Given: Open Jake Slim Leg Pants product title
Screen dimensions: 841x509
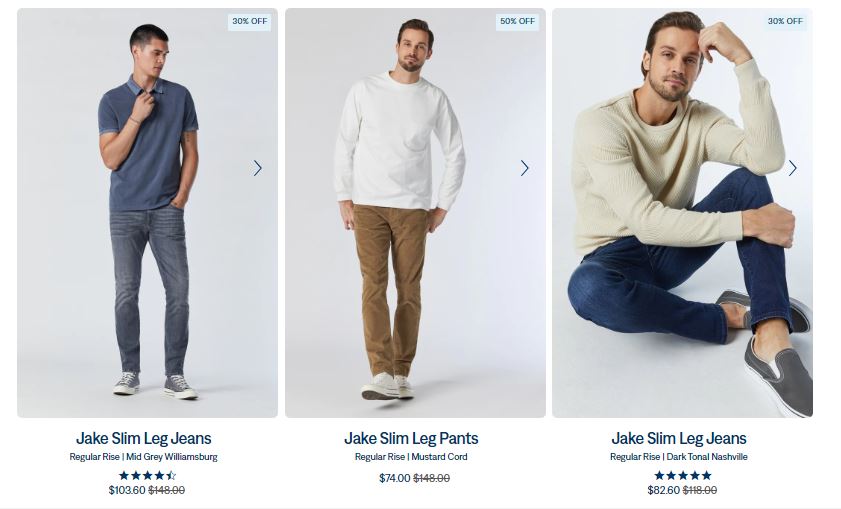Looking at the screenshot, I should (x=411, y=438).
